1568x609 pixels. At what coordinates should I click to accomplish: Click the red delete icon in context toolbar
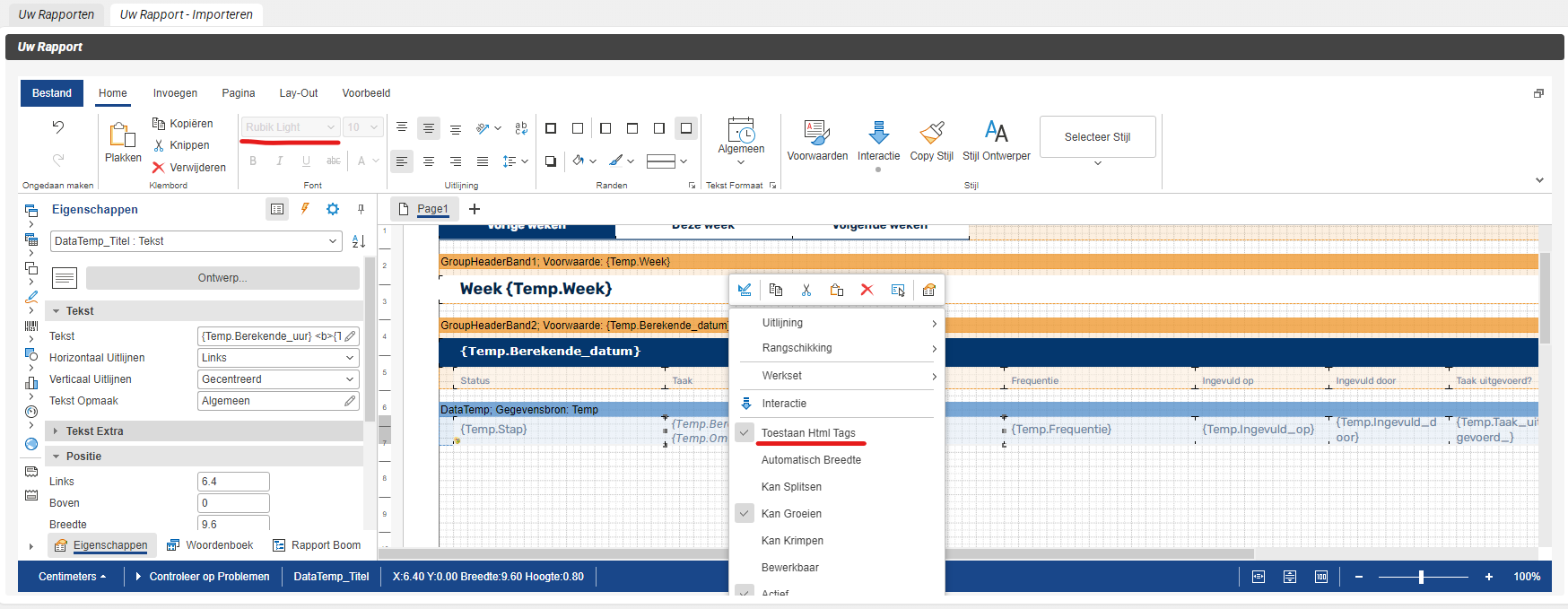[x=867, y=290]
